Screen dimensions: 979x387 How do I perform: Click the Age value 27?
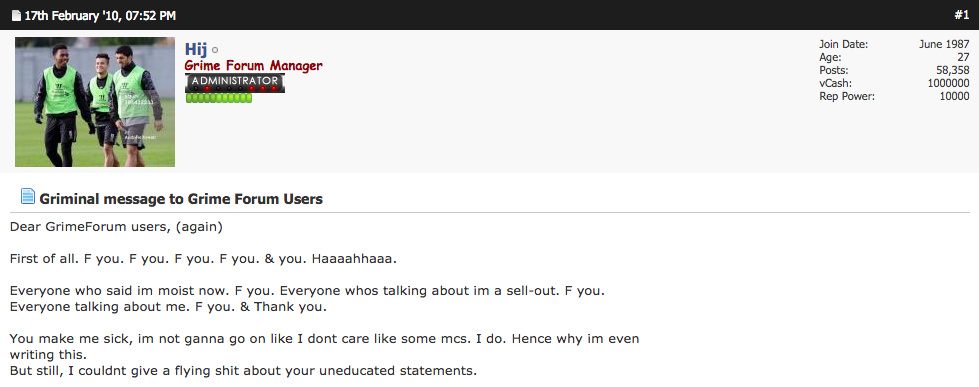(x=963, y=57)
